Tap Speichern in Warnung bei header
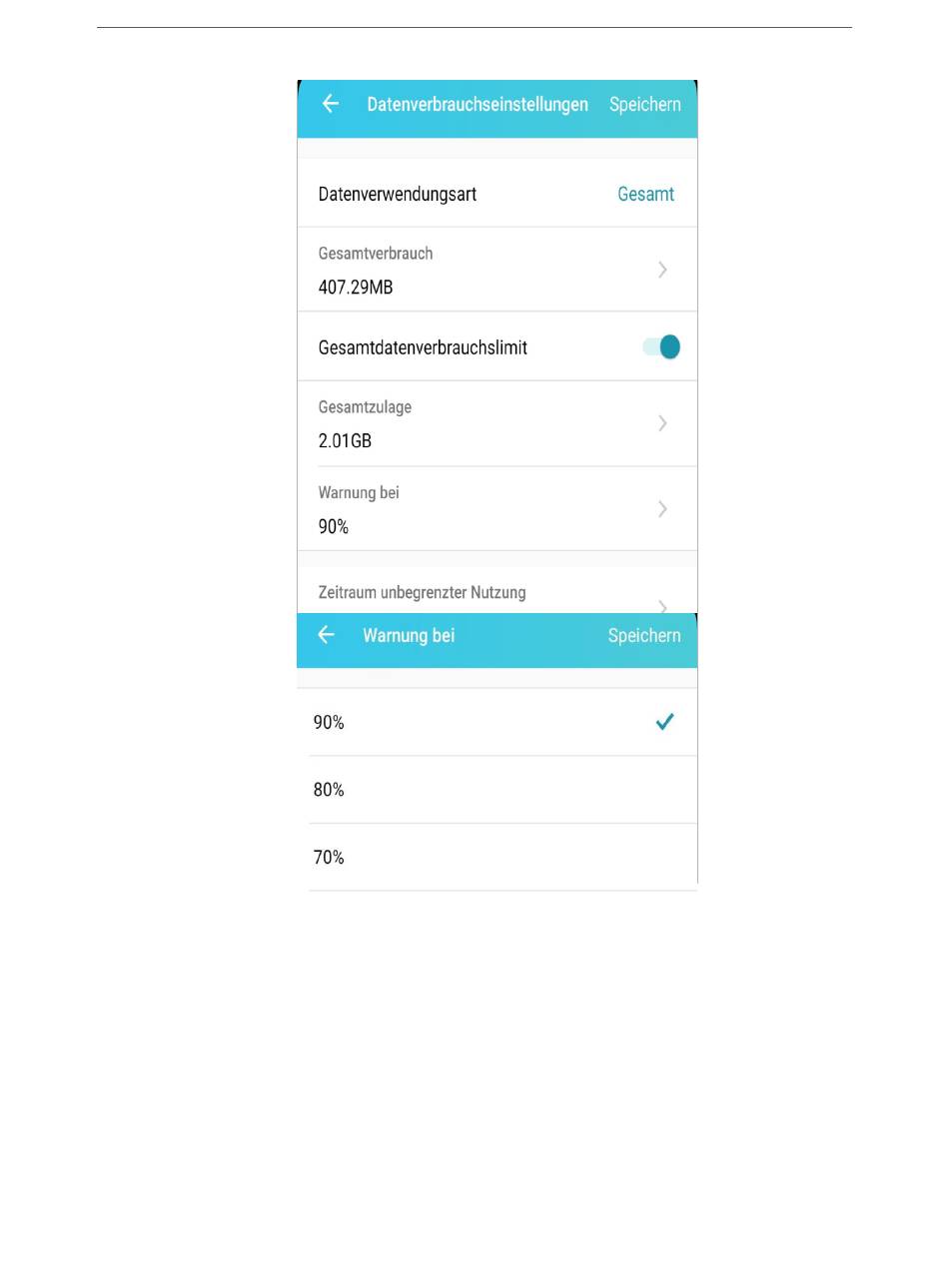Screen dimensions: 949x1288 [644, 635]
